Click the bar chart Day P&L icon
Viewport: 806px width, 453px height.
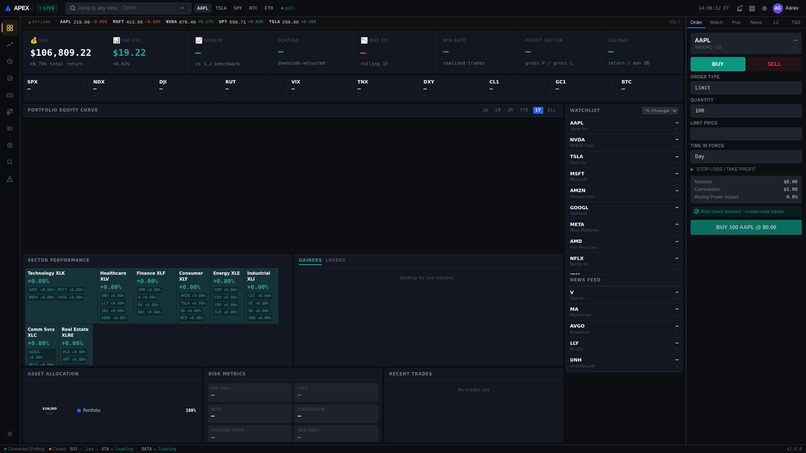116,40
